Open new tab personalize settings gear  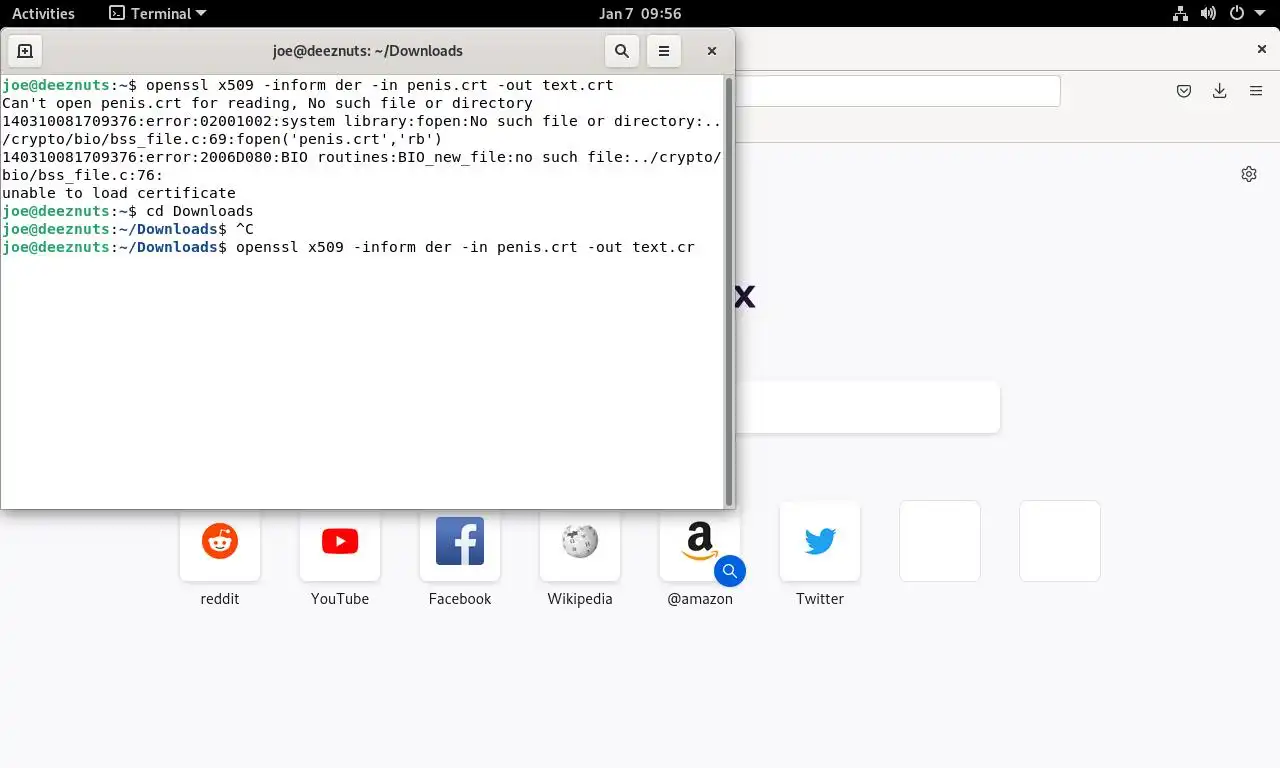pos(1249,174)
